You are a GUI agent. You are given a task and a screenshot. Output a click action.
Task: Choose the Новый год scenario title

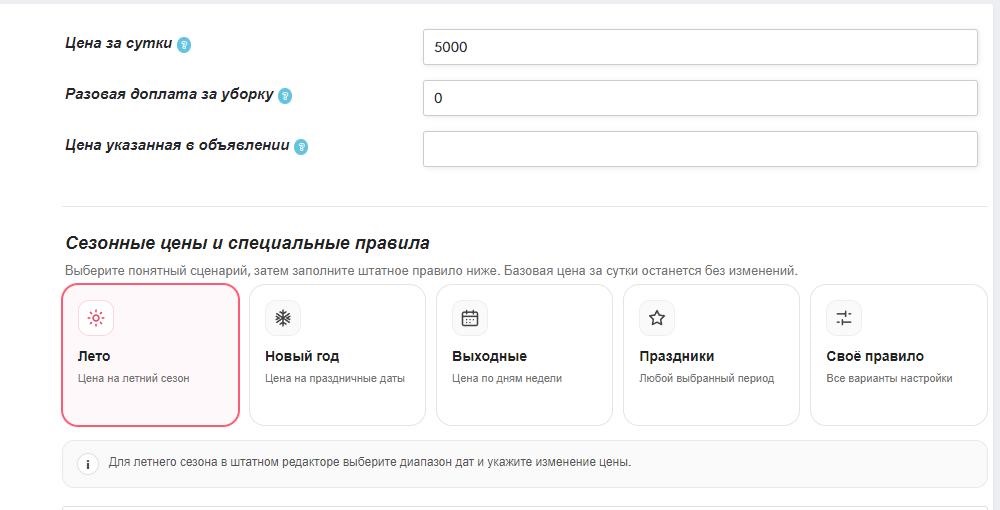pos(302,356)
